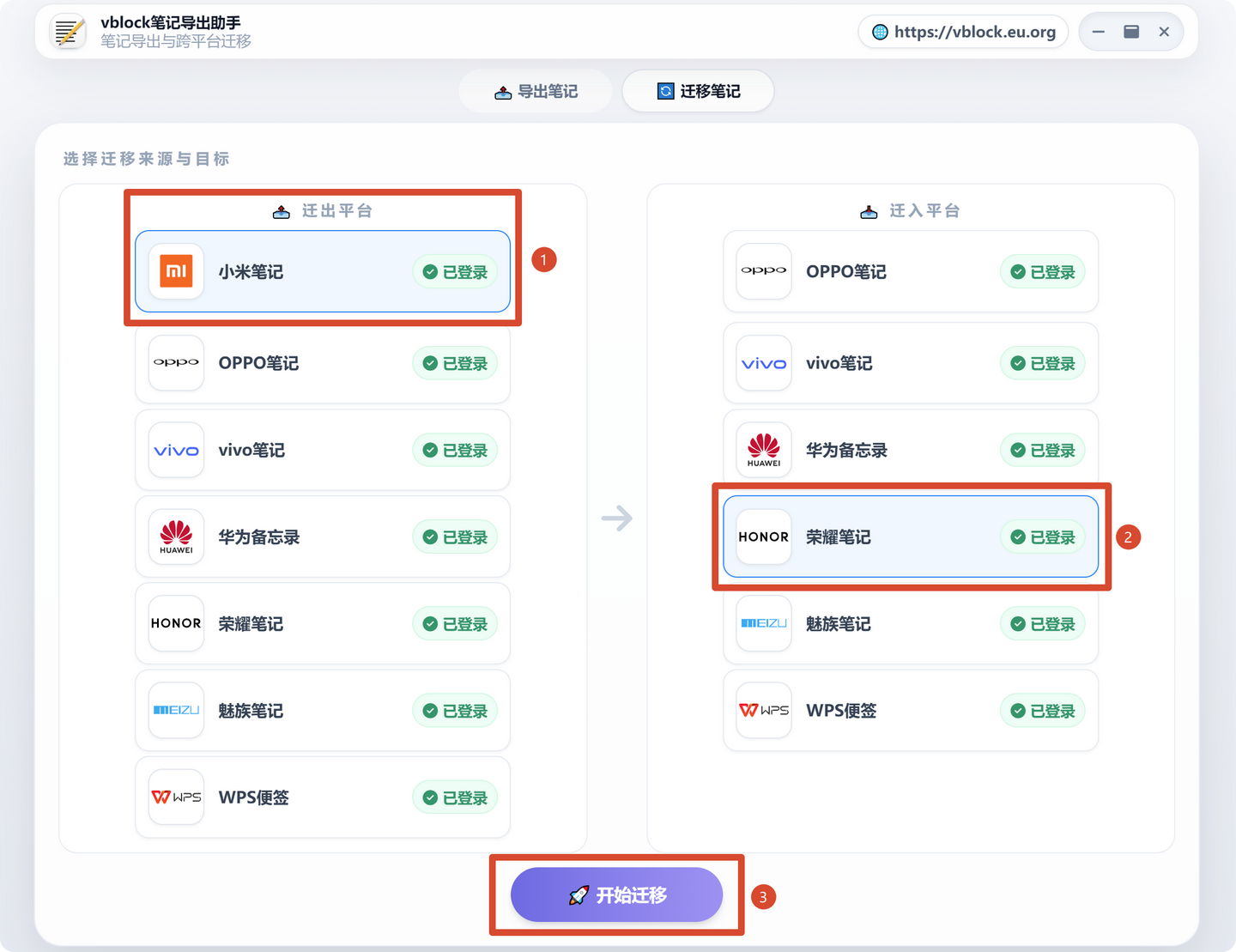Switch to the 导出笔记 tab
This screenshot has width=1236, height=952.
[x=536, y=91]
